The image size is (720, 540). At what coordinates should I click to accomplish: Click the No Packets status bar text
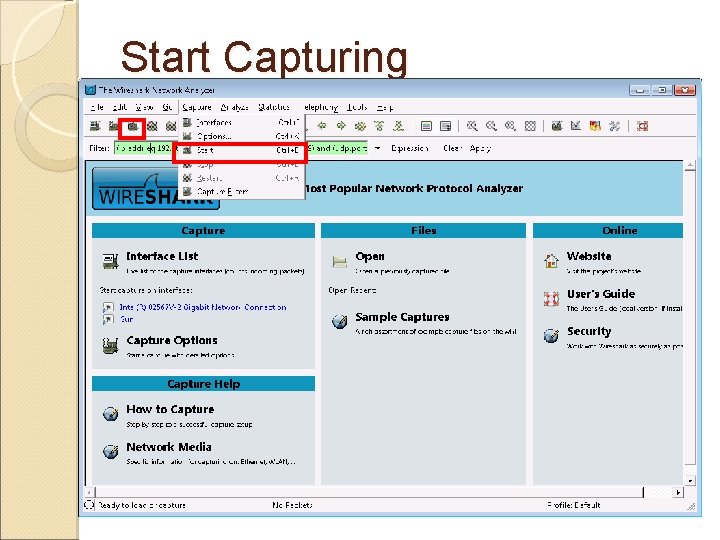[292, 505]
